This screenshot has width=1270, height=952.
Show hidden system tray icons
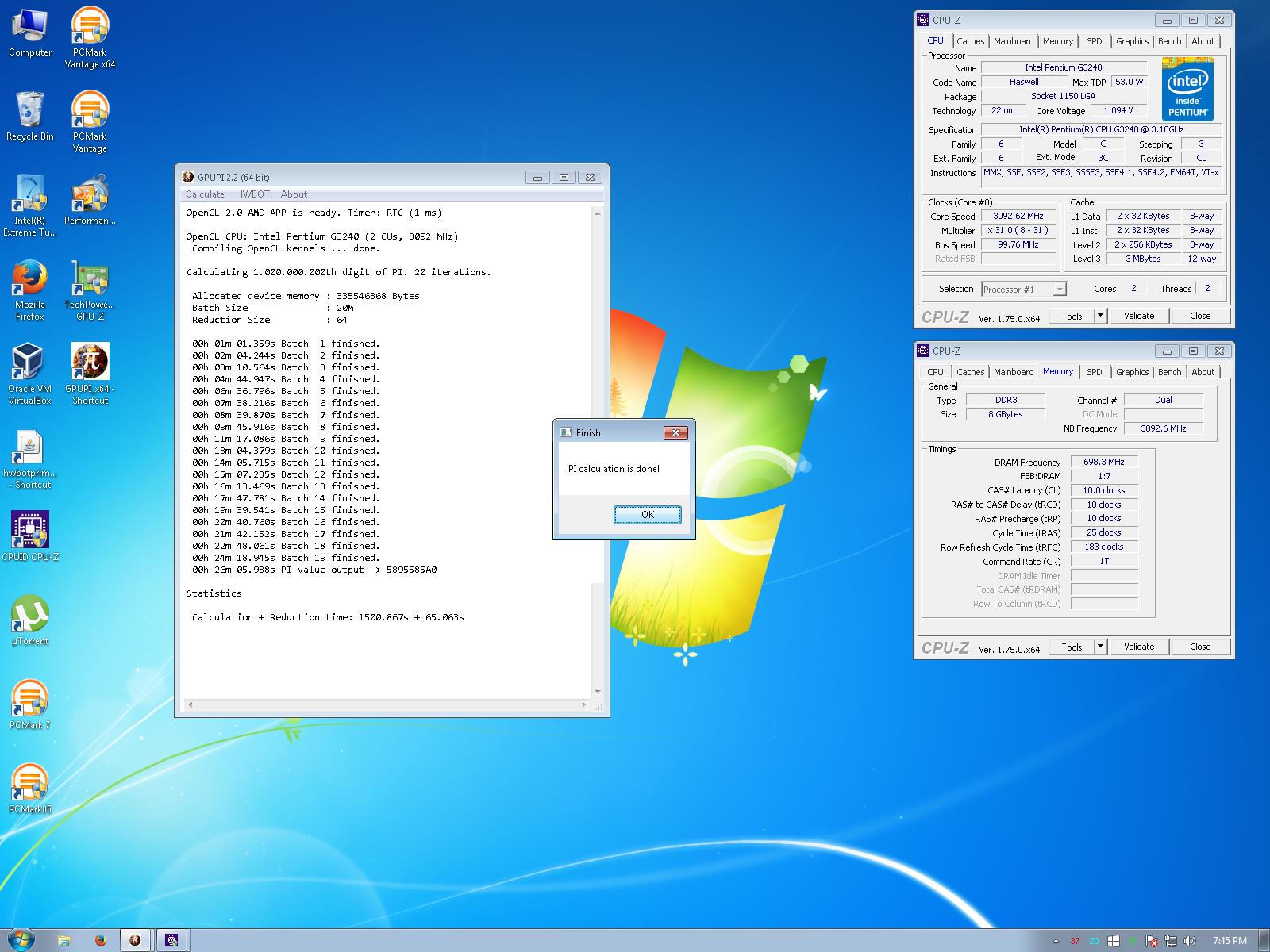(x=1056, y=942)
